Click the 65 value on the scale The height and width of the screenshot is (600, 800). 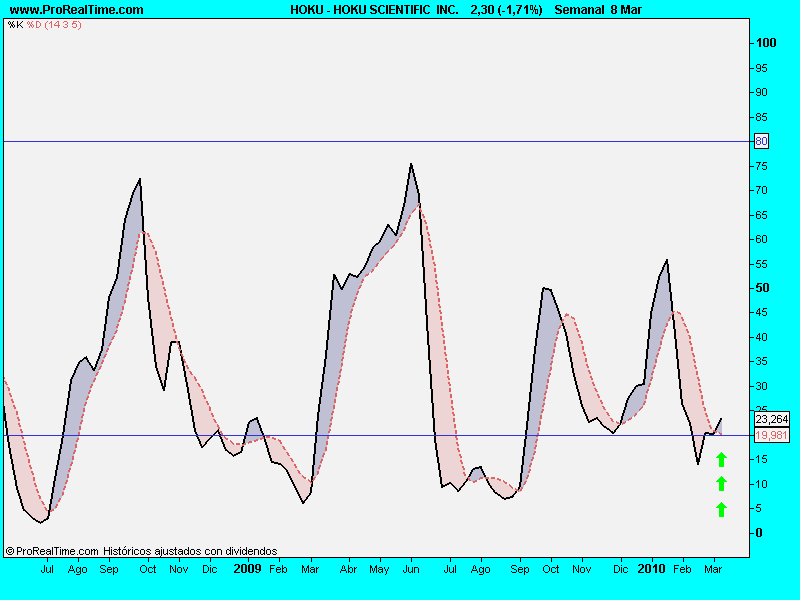761,215
